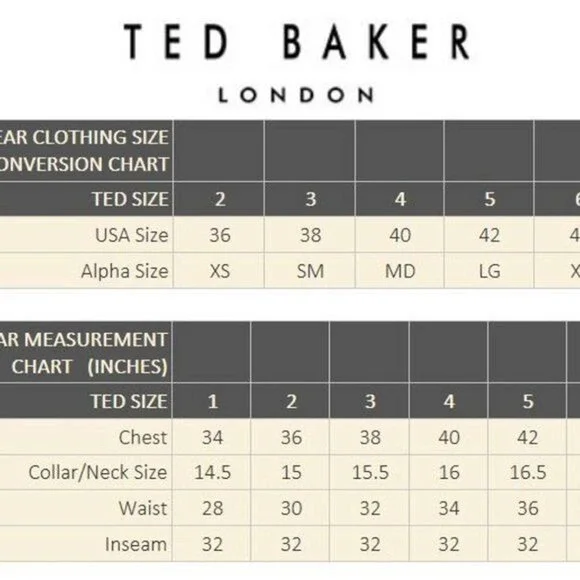
Task: Select the USA Size 36 cell
Action: [219, 235]
